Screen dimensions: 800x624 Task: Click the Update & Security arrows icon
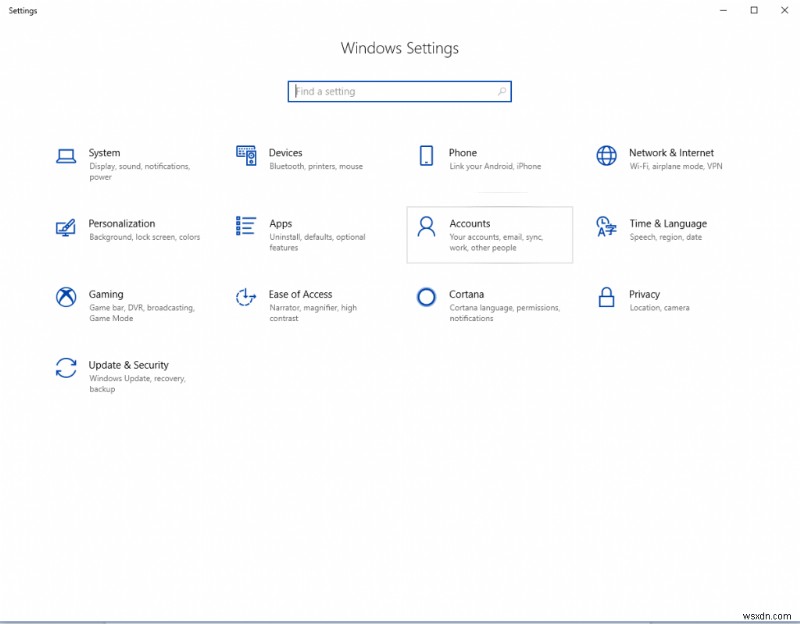[65, 368]
